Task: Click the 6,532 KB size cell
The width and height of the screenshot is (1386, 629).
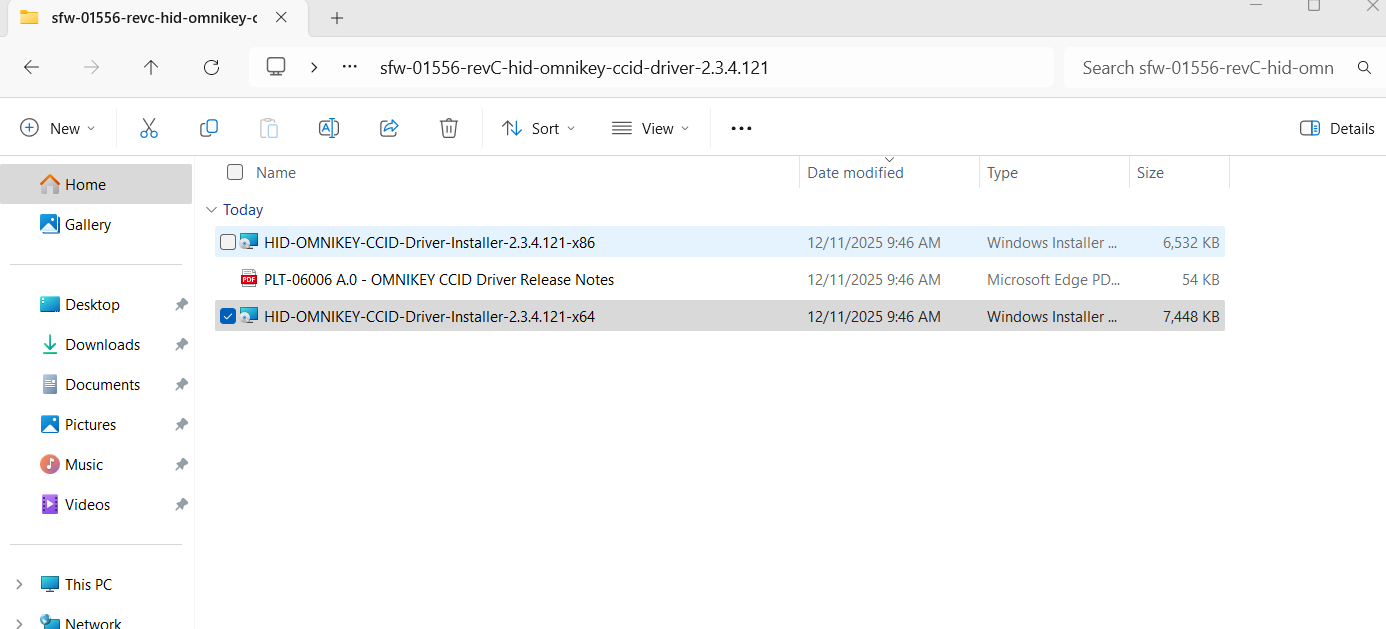Action: point(1190,242)
